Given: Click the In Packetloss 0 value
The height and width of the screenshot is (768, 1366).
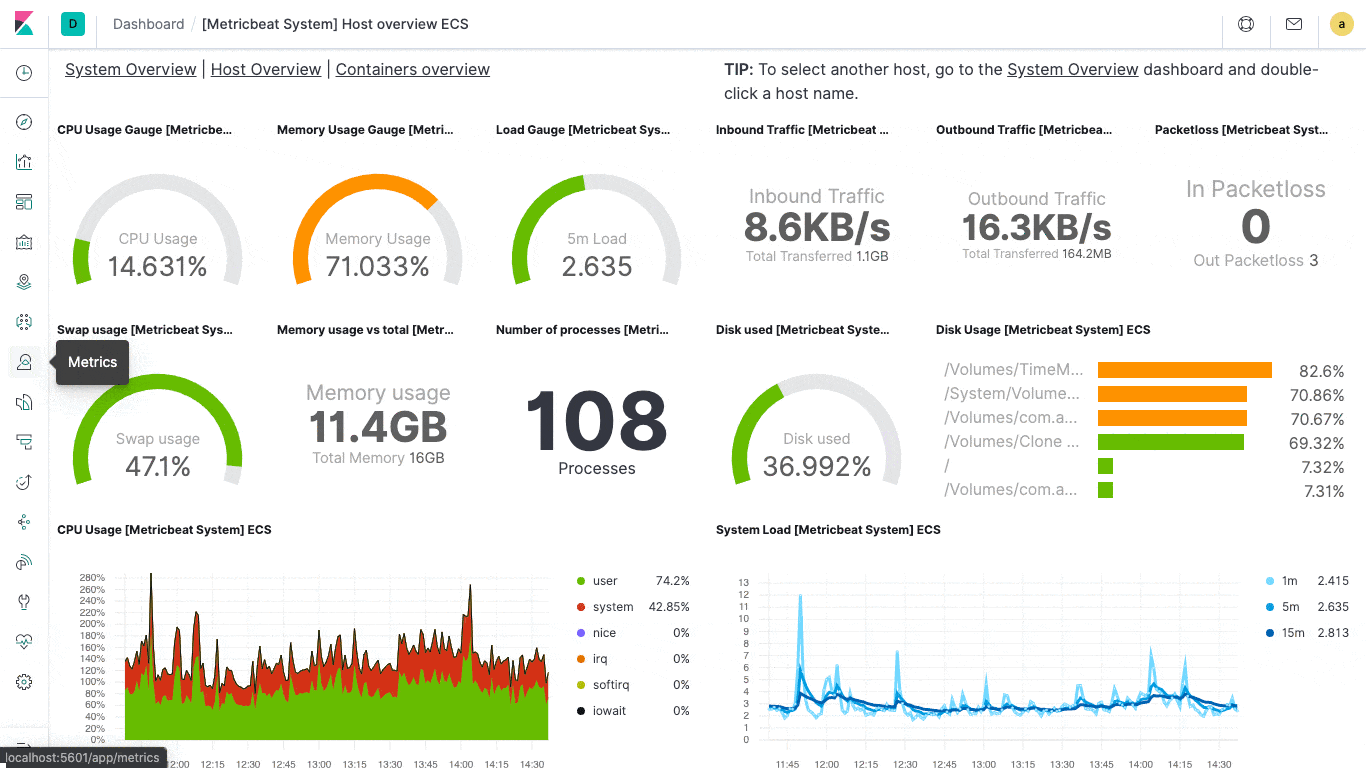Looking at the screenshot, I should coord(1256,227).
